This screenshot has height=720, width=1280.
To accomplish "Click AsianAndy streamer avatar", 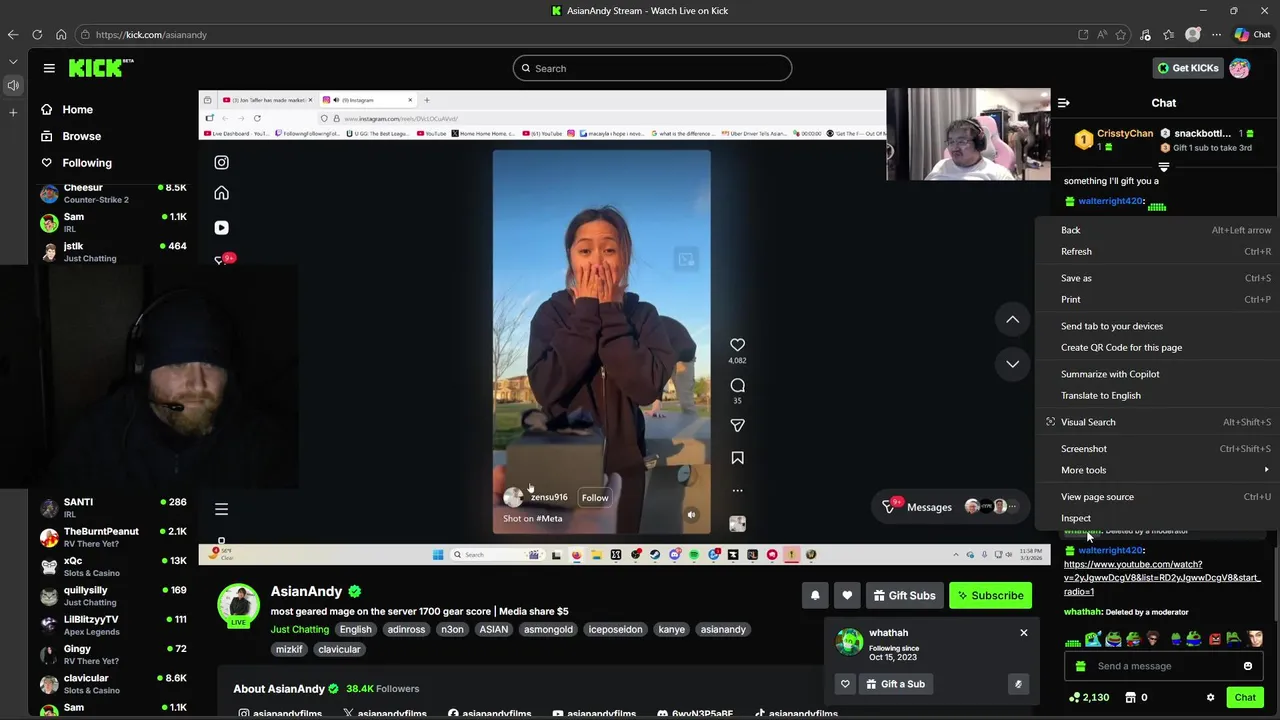I will 238,603.
